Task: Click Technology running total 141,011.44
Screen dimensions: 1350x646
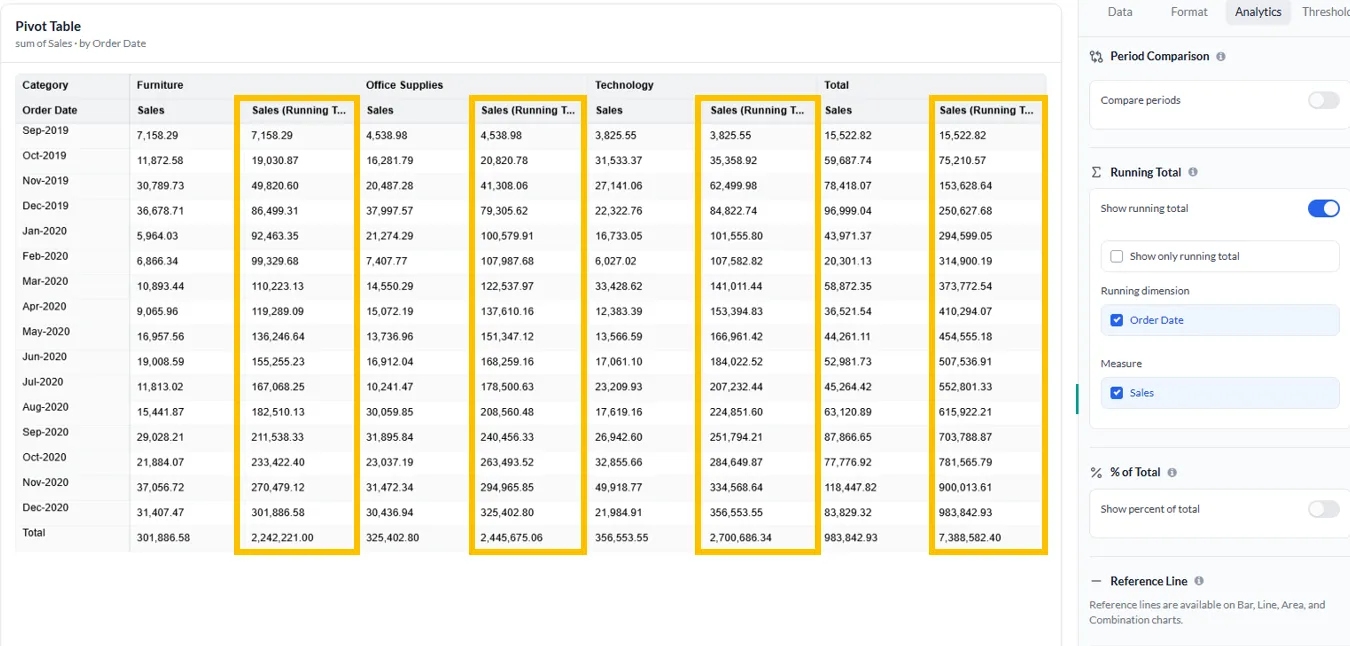Action: (x=736, y=286)
